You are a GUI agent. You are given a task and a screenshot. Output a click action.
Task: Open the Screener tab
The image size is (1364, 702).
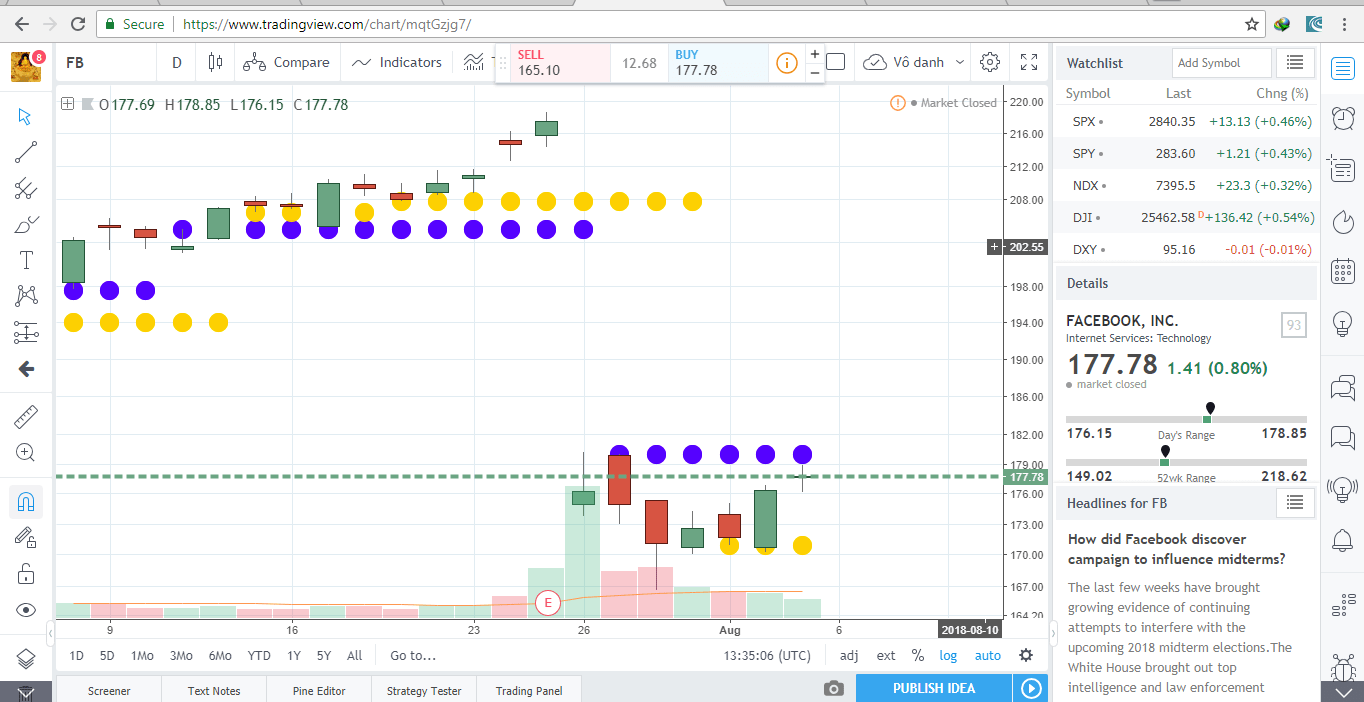click(x=109, y=690)
